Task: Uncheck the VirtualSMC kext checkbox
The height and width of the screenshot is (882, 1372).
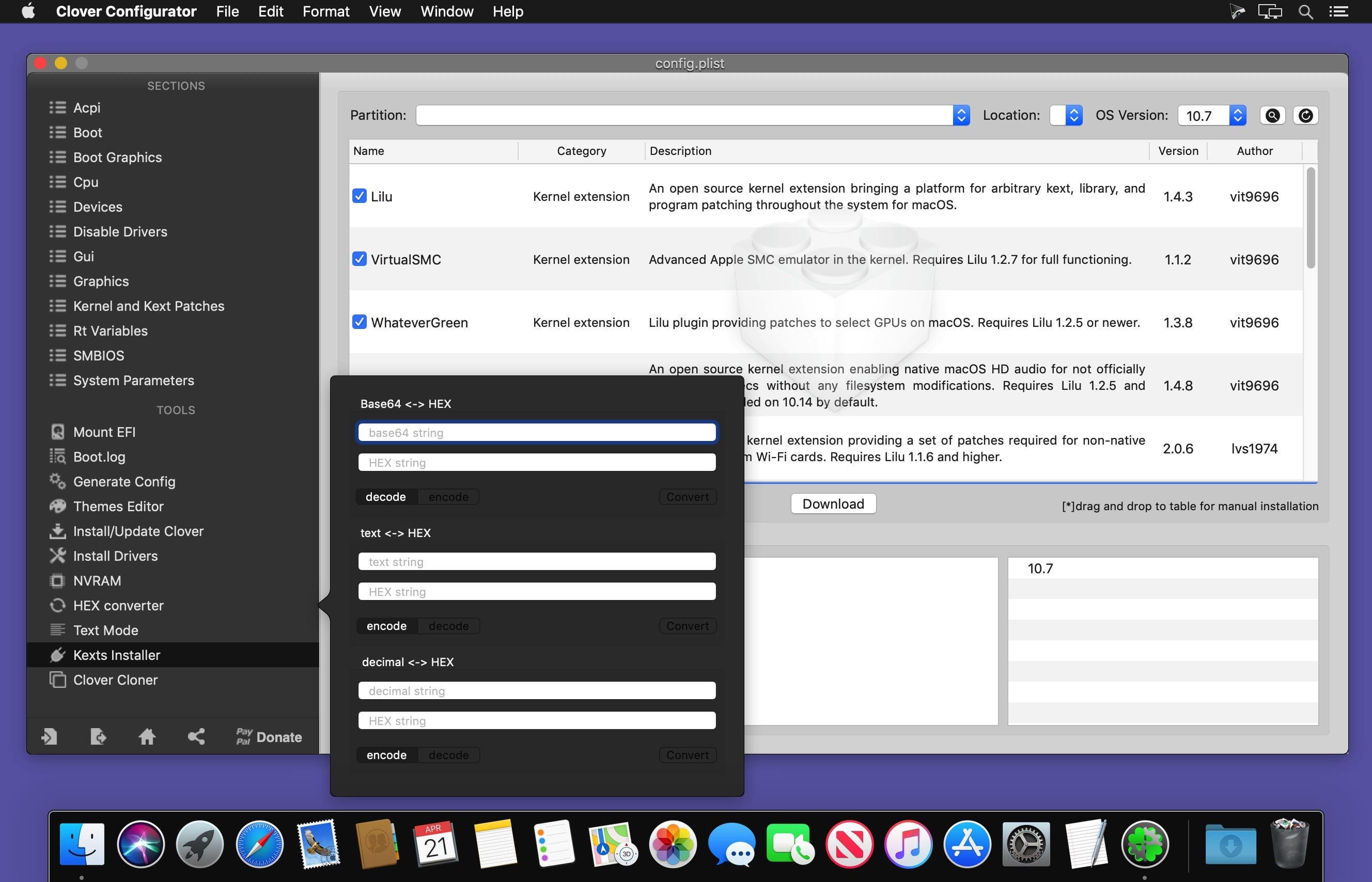Action: click(x=359, y=259)
